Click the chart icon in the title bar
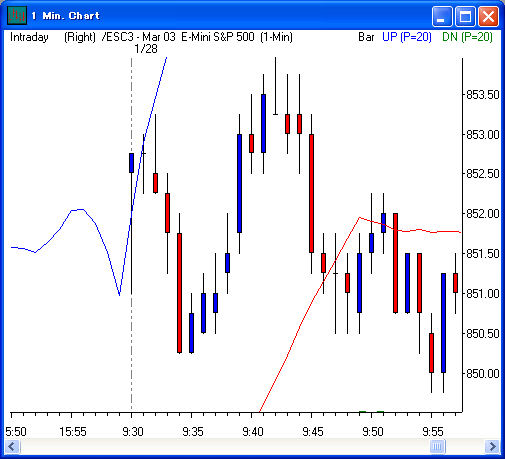The image size is (505, 459). pyautogui.click(x=17, y=15)
